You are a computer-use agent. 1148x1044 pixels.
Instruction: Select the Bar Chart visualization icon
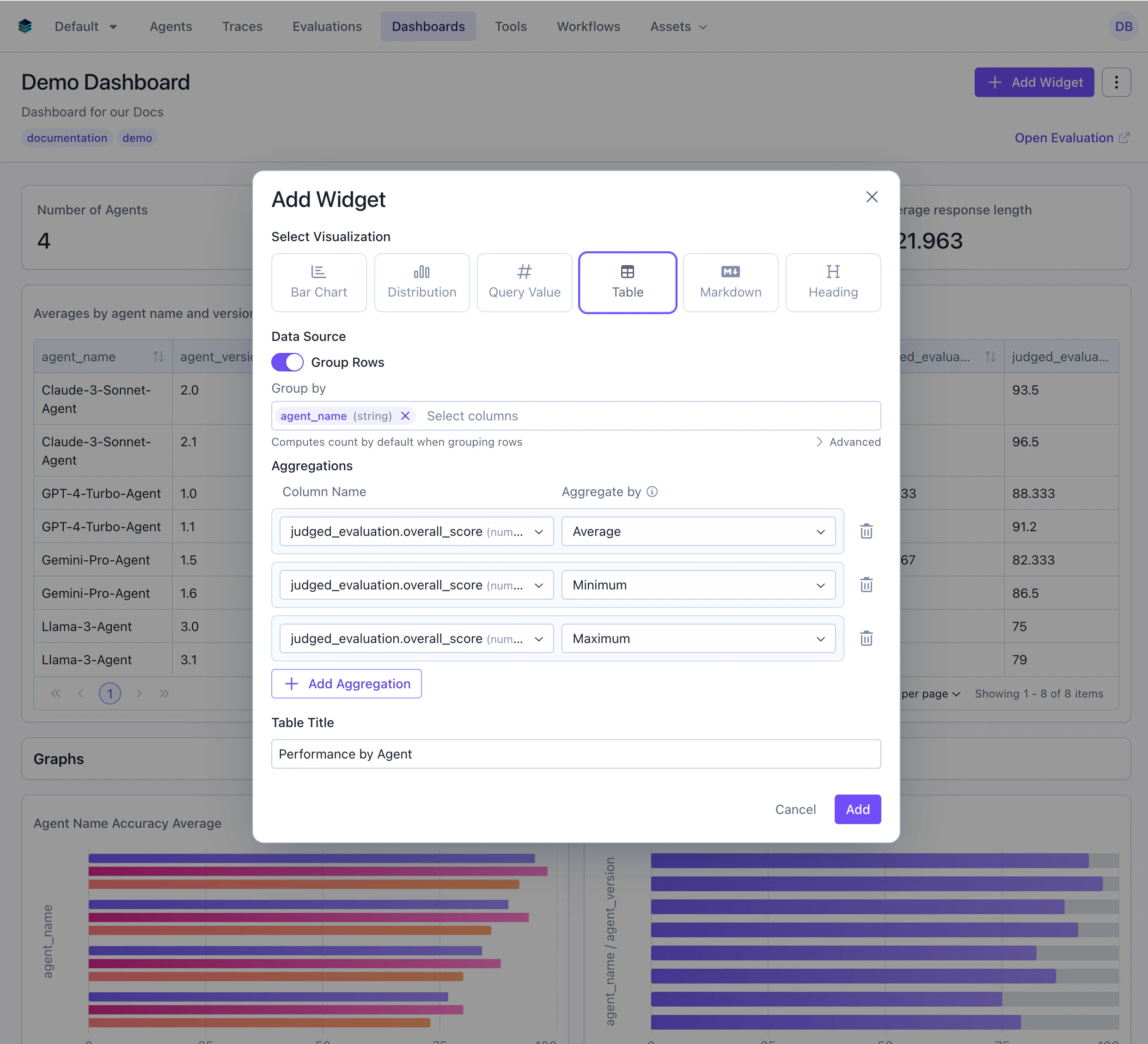[318, 282]
